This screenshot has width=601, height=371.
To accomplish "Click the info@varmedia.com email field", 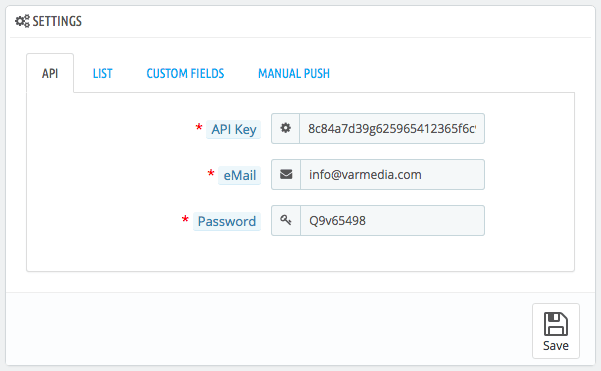I will coord(392,174).
